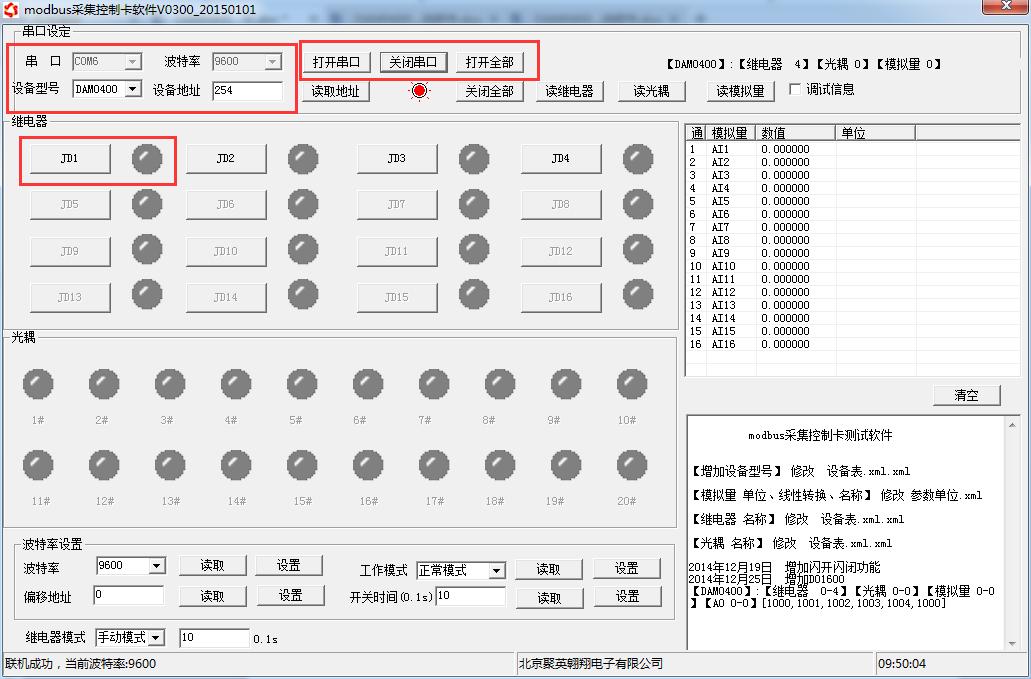Click the JD1 relay status indicator knob
The width and height of the screenshot is (1031, 679).
[147, 159]
